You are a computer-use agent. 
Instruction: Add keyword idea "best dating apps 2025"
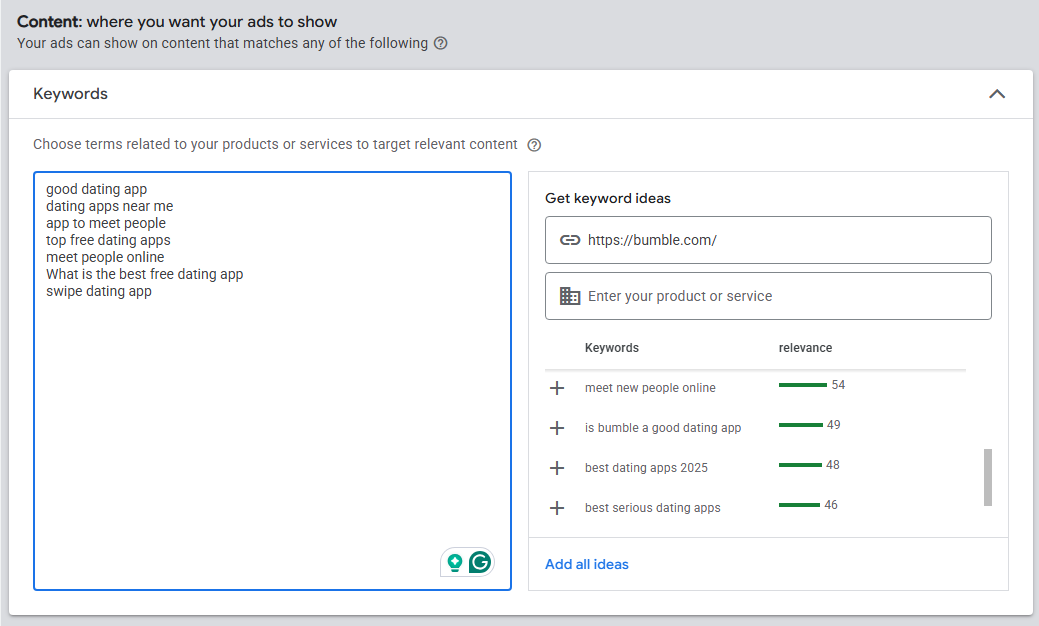557,468
